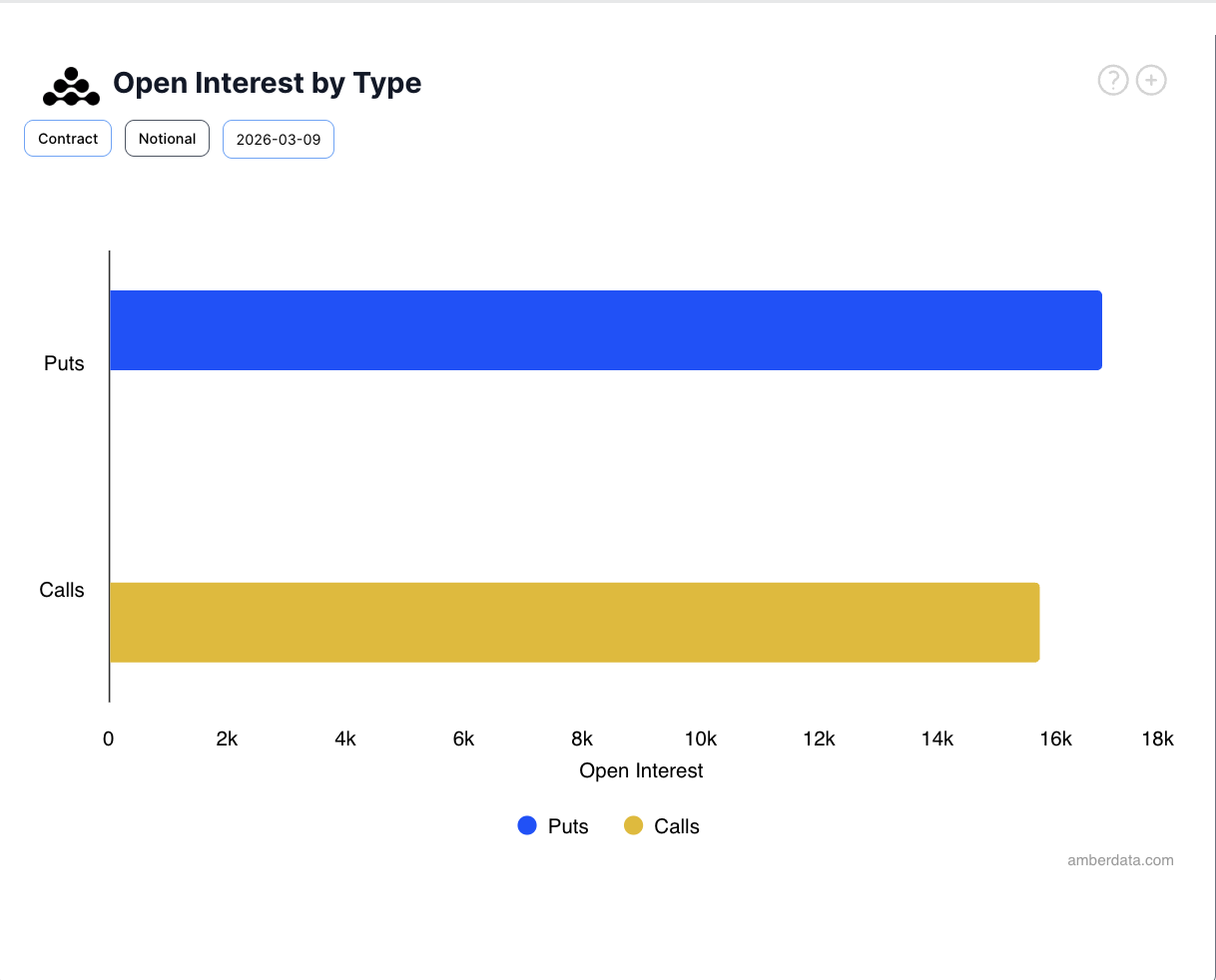1216x980 pixels.
Task: Click the Amberdata logo icon
Action: (71, 87)
